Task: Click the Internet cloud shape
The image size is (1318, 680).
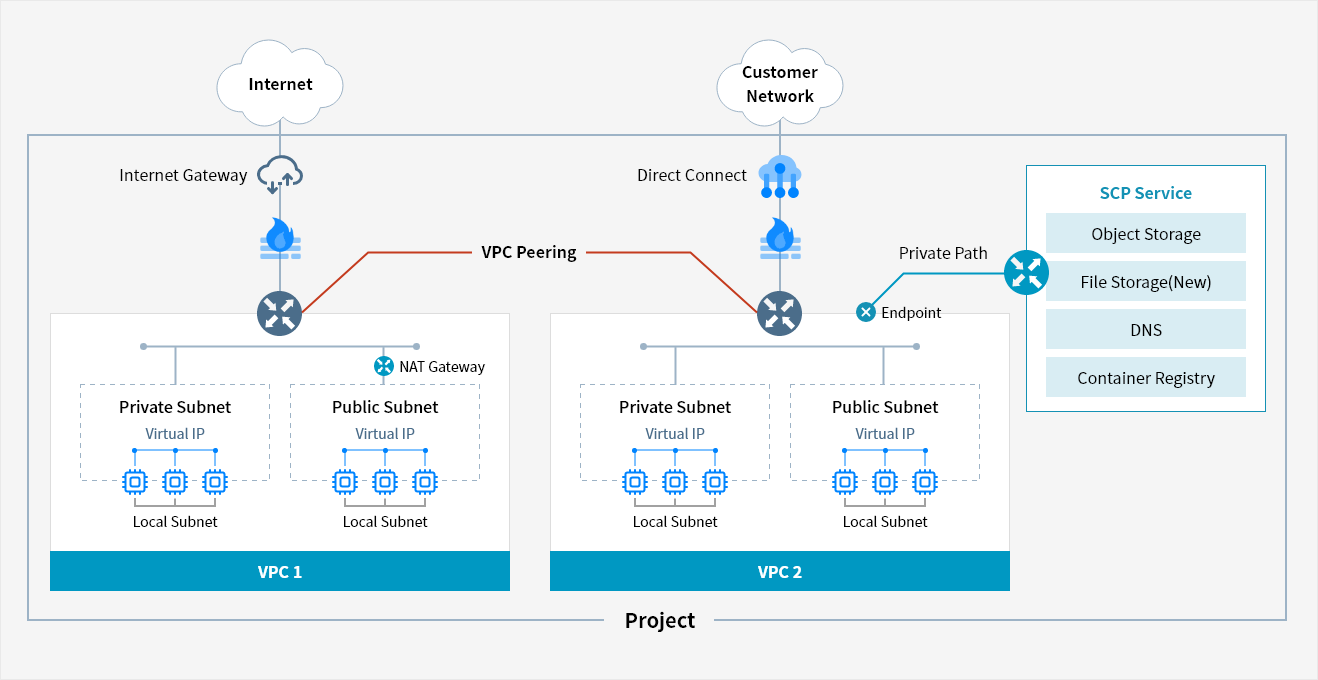Action: (x=280, y=84)
